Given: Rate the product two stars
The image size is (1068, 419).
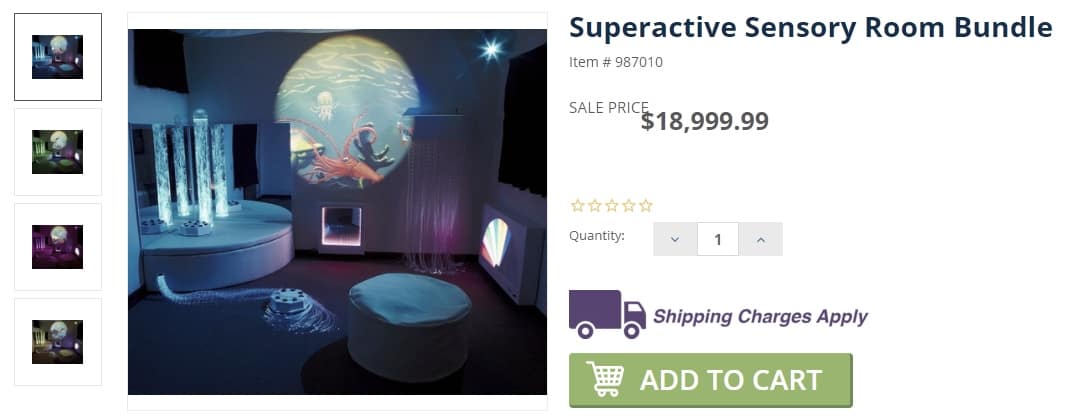Looking at the screenshot, I should (595, 205).
